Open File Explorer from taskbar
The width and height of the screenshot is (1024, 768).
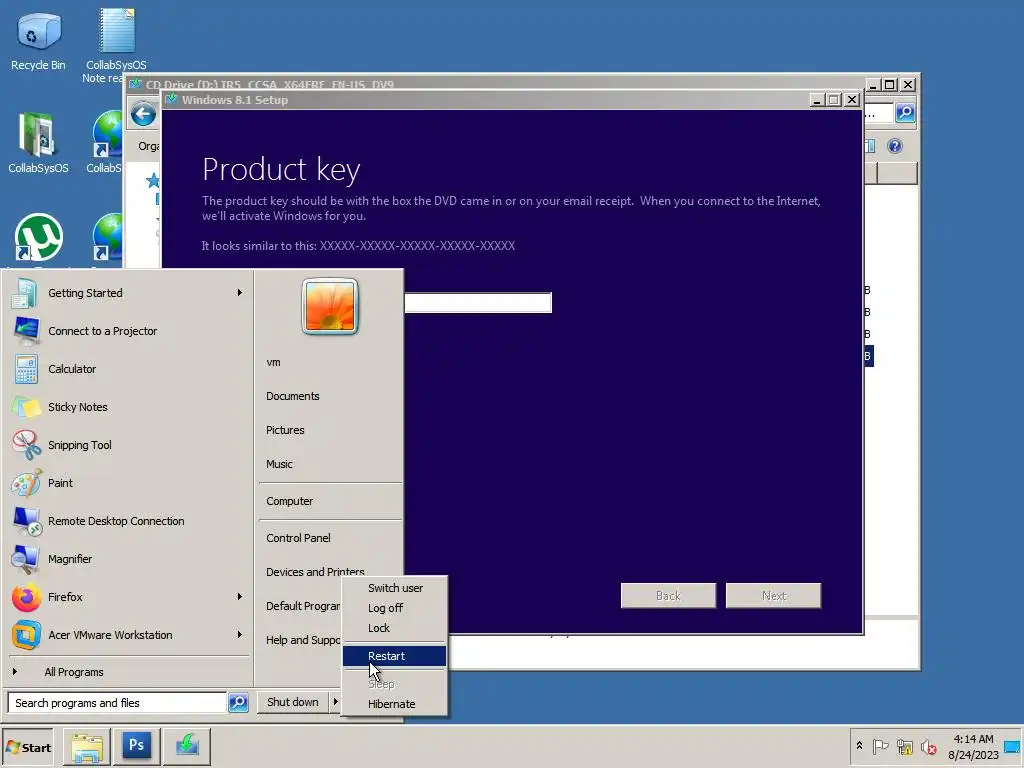[x=87, y=746]
